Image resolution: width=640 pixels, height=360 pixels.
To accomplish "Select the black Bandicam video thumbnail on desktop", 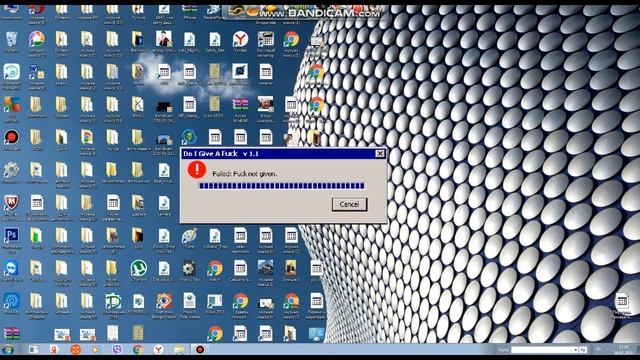I will tap(164, 108).
